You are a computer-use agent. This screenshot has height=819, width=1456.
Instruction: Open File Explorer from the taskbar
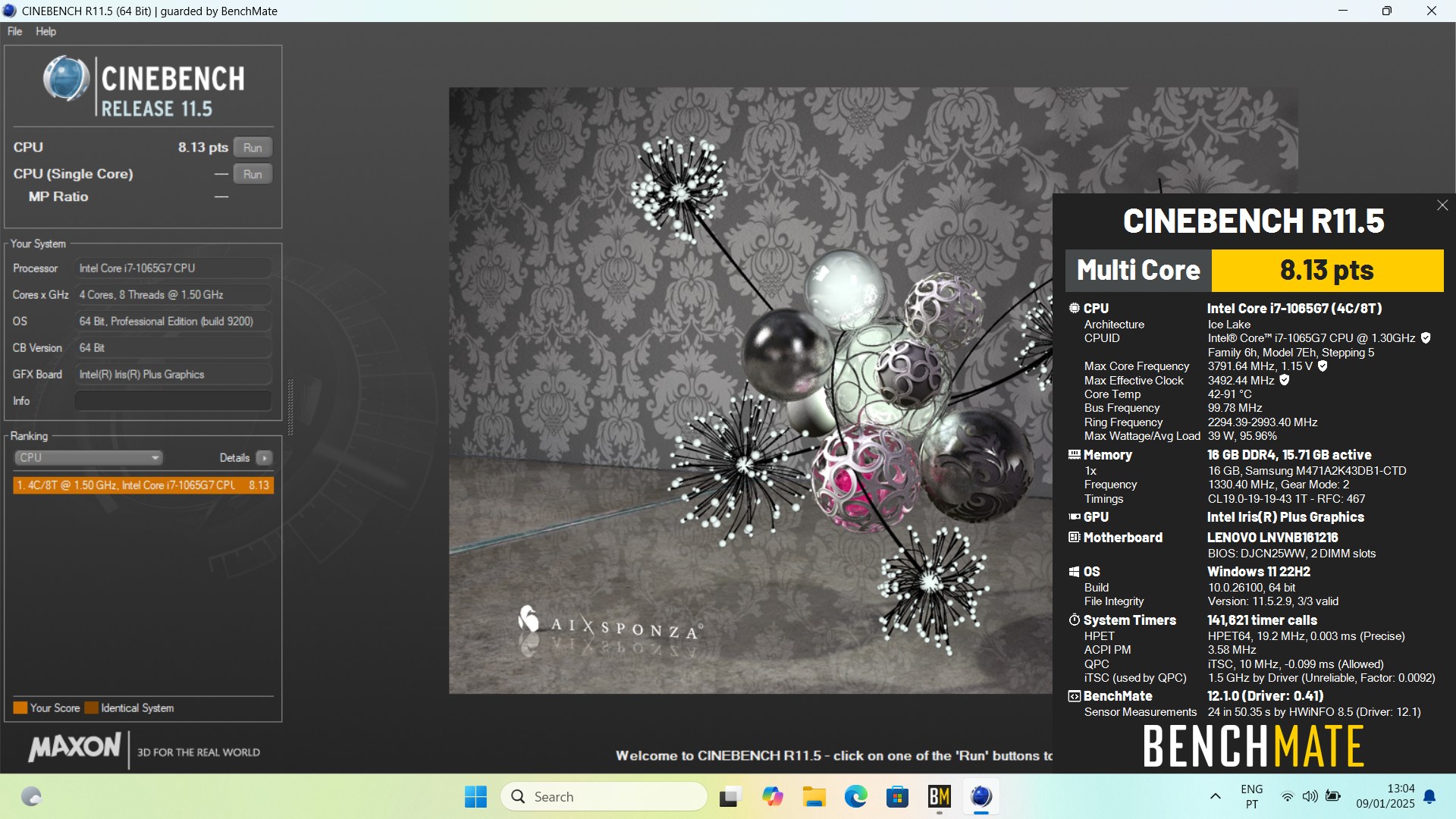tap(814, 796)
